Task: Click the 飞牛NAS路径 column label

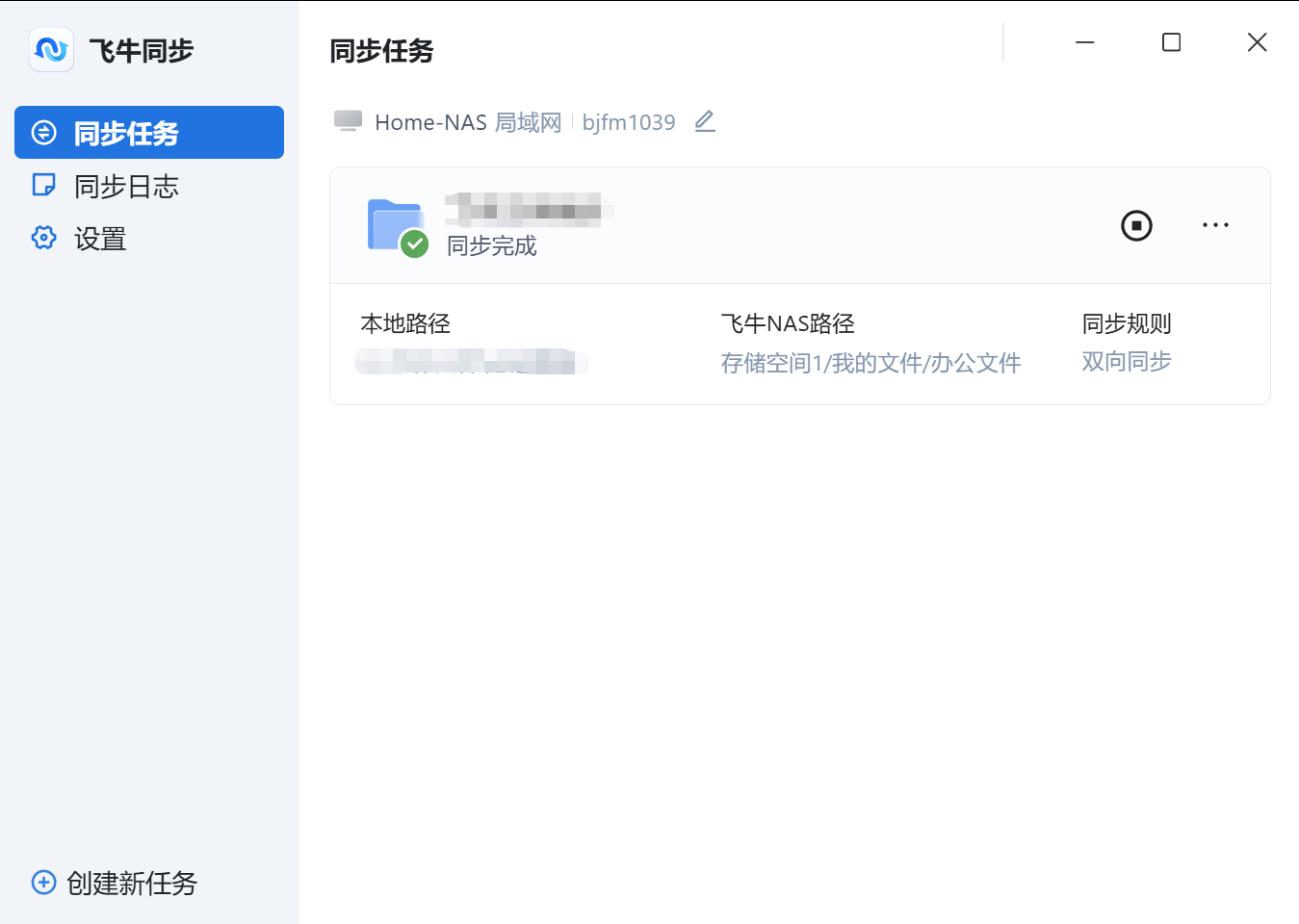Action: pos(788,323)
